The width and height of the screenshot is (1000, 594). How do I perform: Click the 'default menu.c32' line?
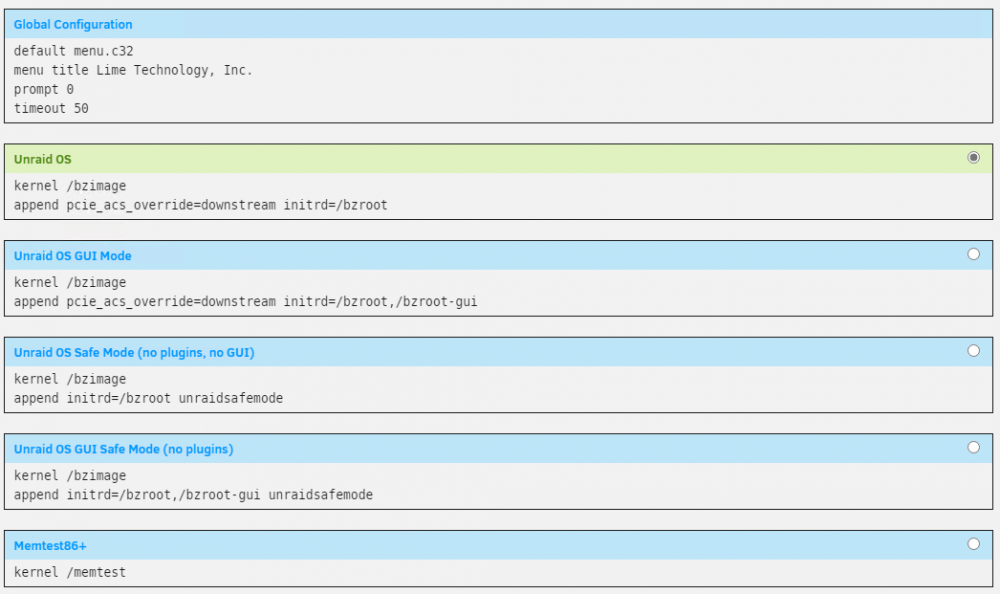point(73,51)
